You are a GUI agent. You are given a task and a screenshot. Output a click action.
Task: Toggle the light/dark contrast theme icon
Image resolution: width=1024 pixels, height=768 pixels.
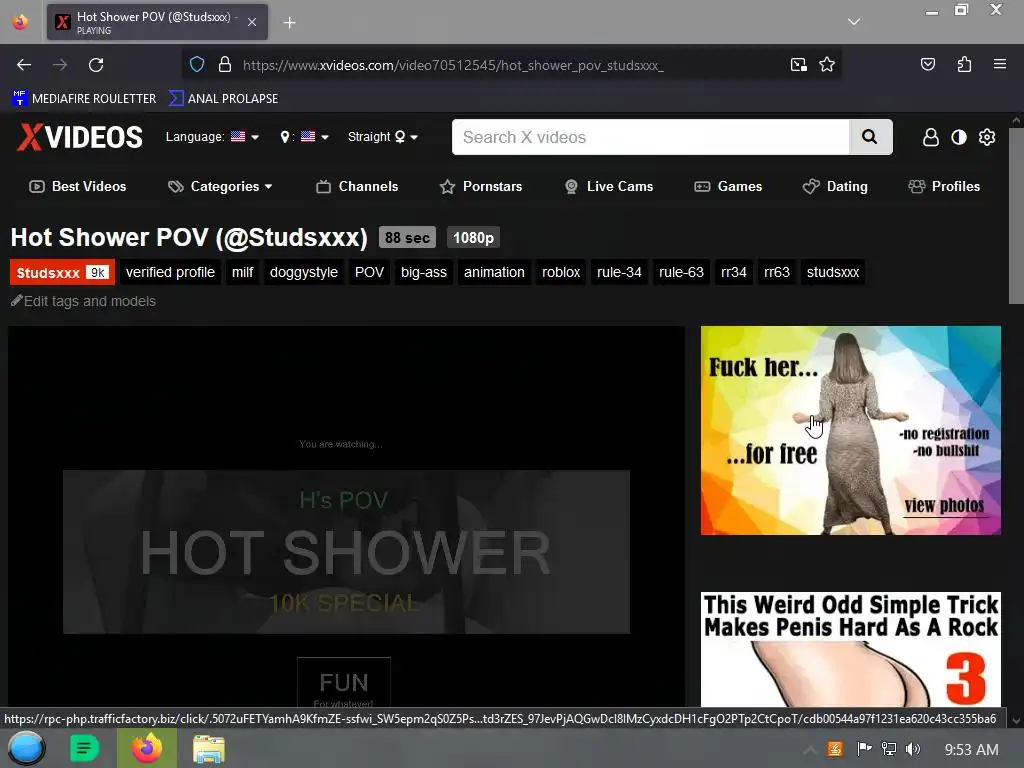point(958,137)
